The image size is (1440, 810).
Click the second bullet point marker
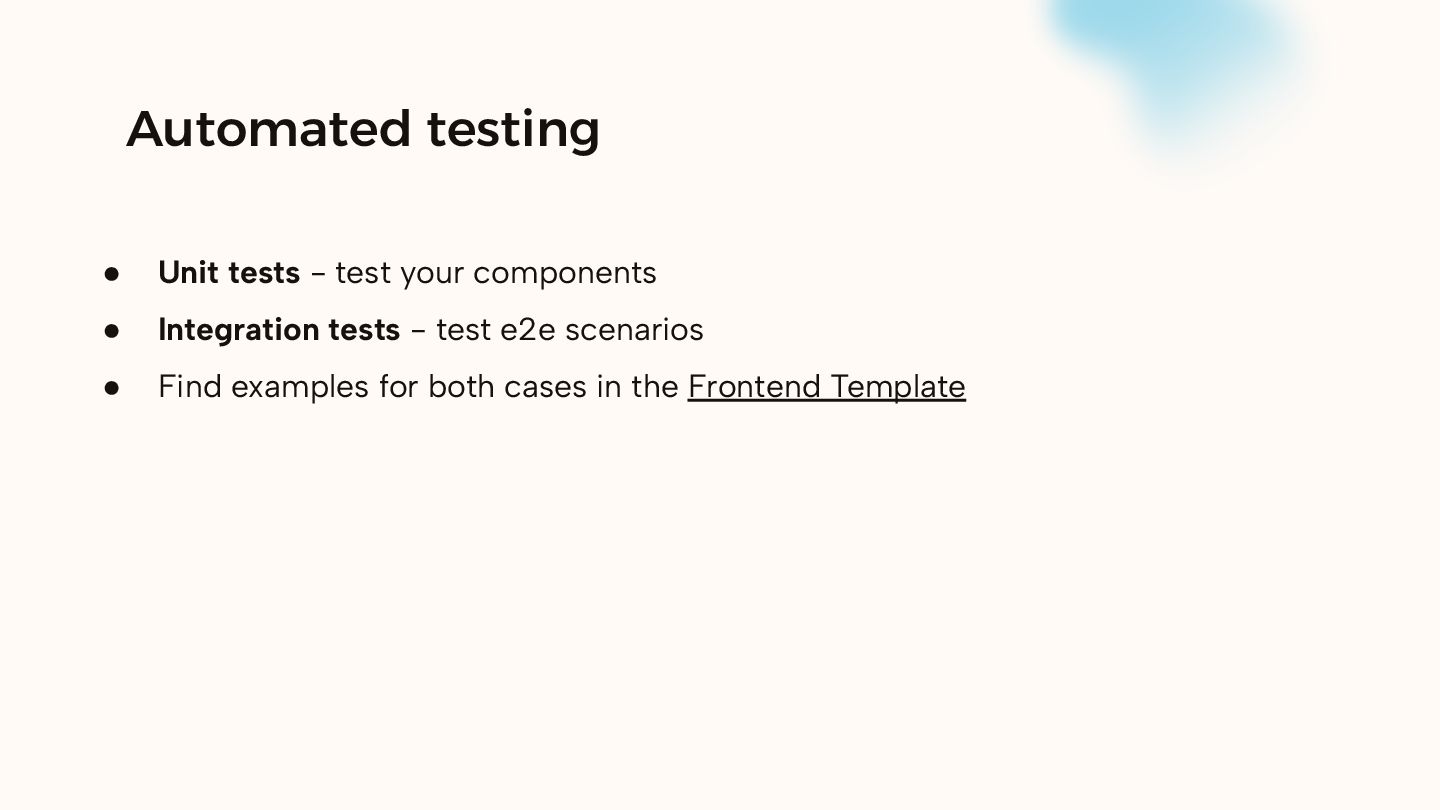(112, 330)
